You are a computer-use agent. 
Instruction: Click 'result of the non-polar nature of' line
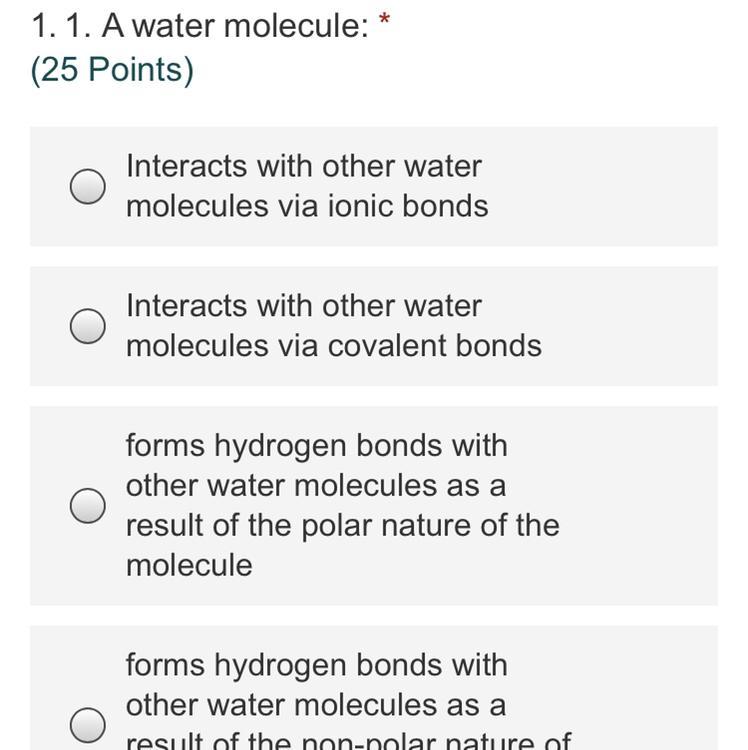[x=349, y=741]
